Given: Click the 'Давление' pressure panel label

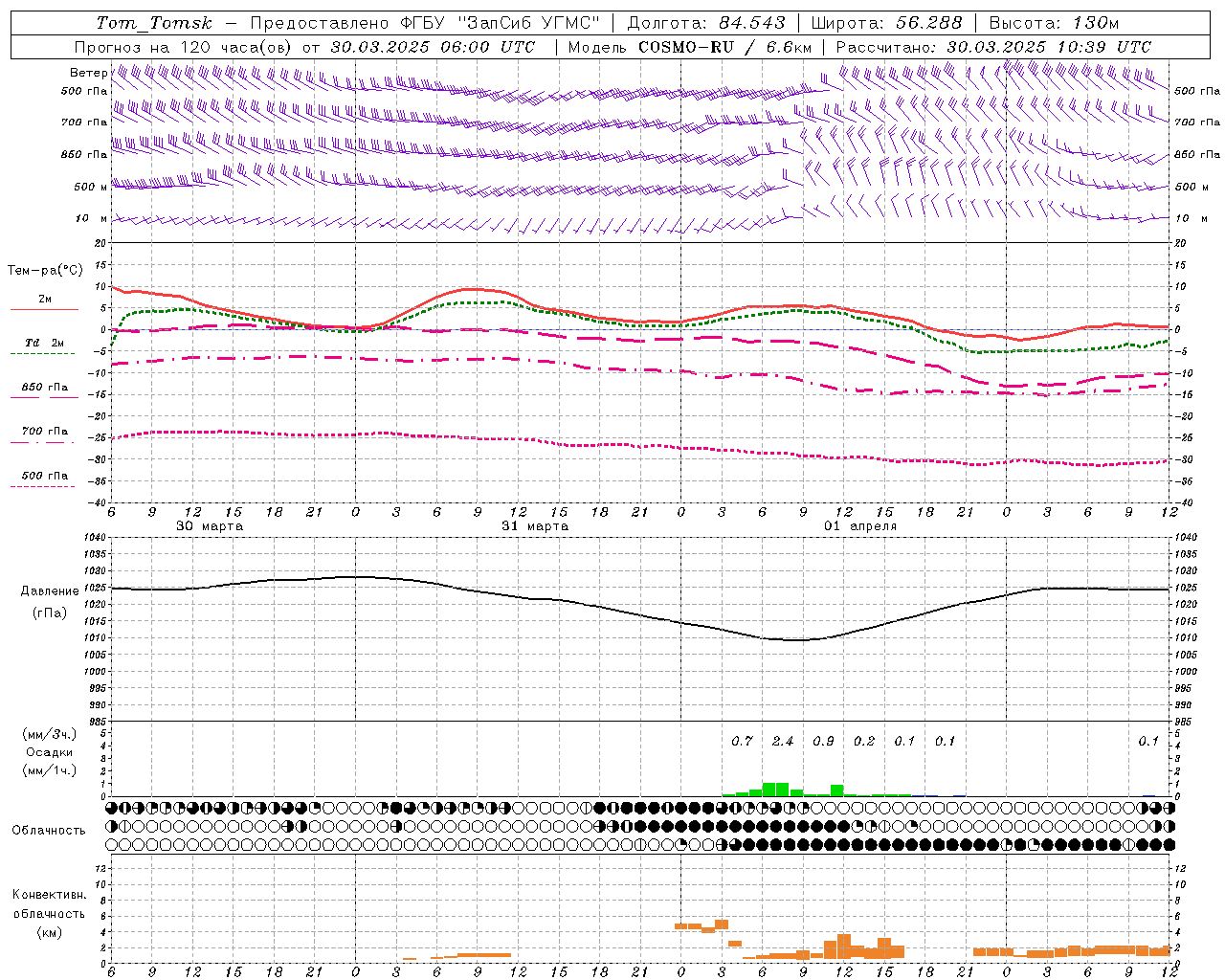Looking at the screenshot, I should click(50, 590).
